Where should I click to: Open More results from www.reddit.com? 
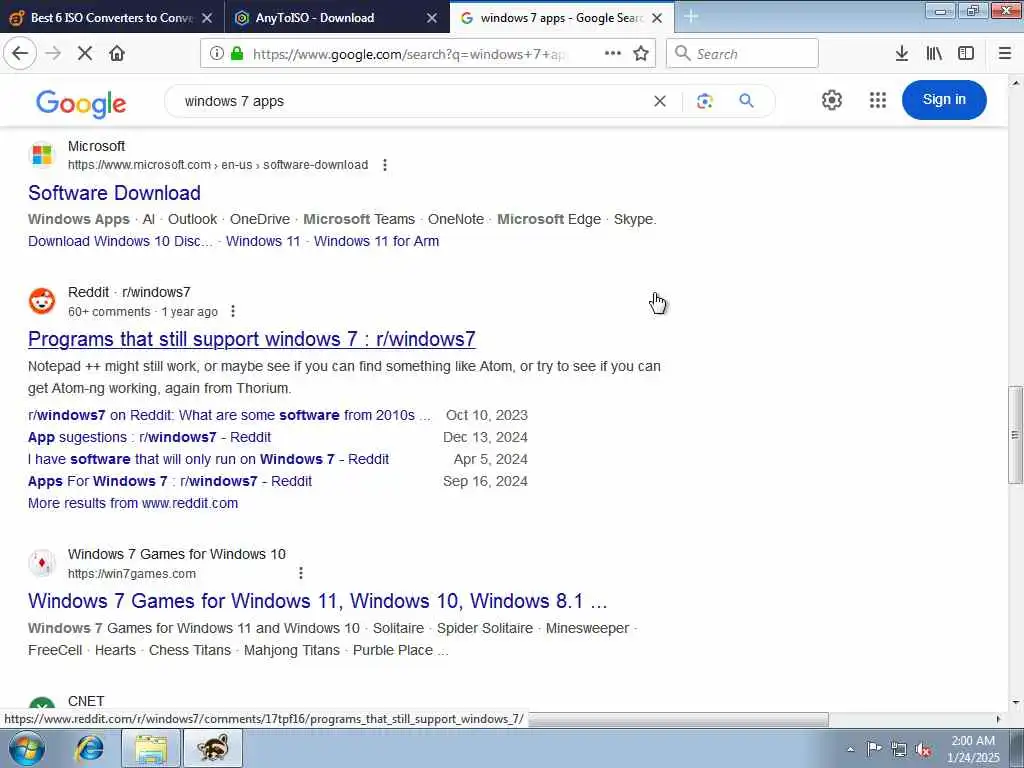pos(133,504)
